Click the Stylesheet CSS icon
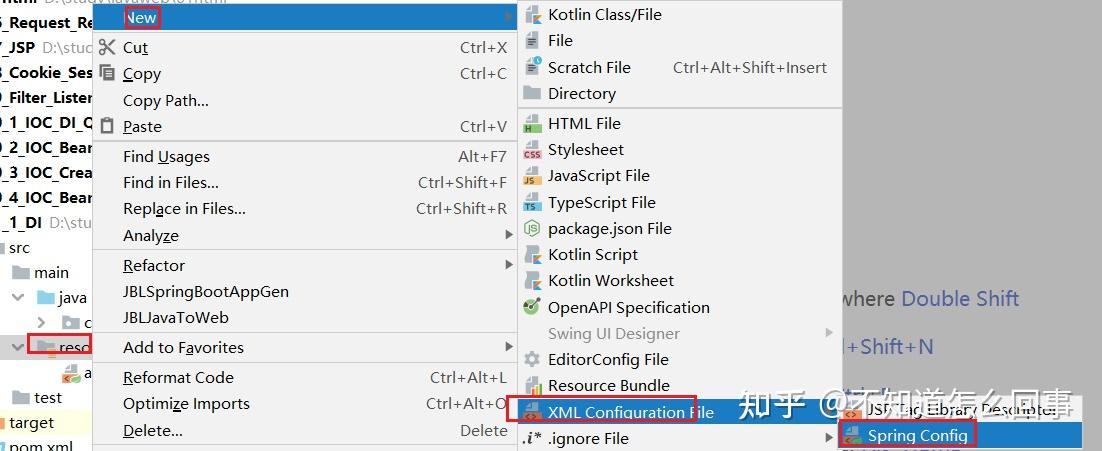Image resolution: width=1102 pixels, height=451 pixels. tap(532, 150)
